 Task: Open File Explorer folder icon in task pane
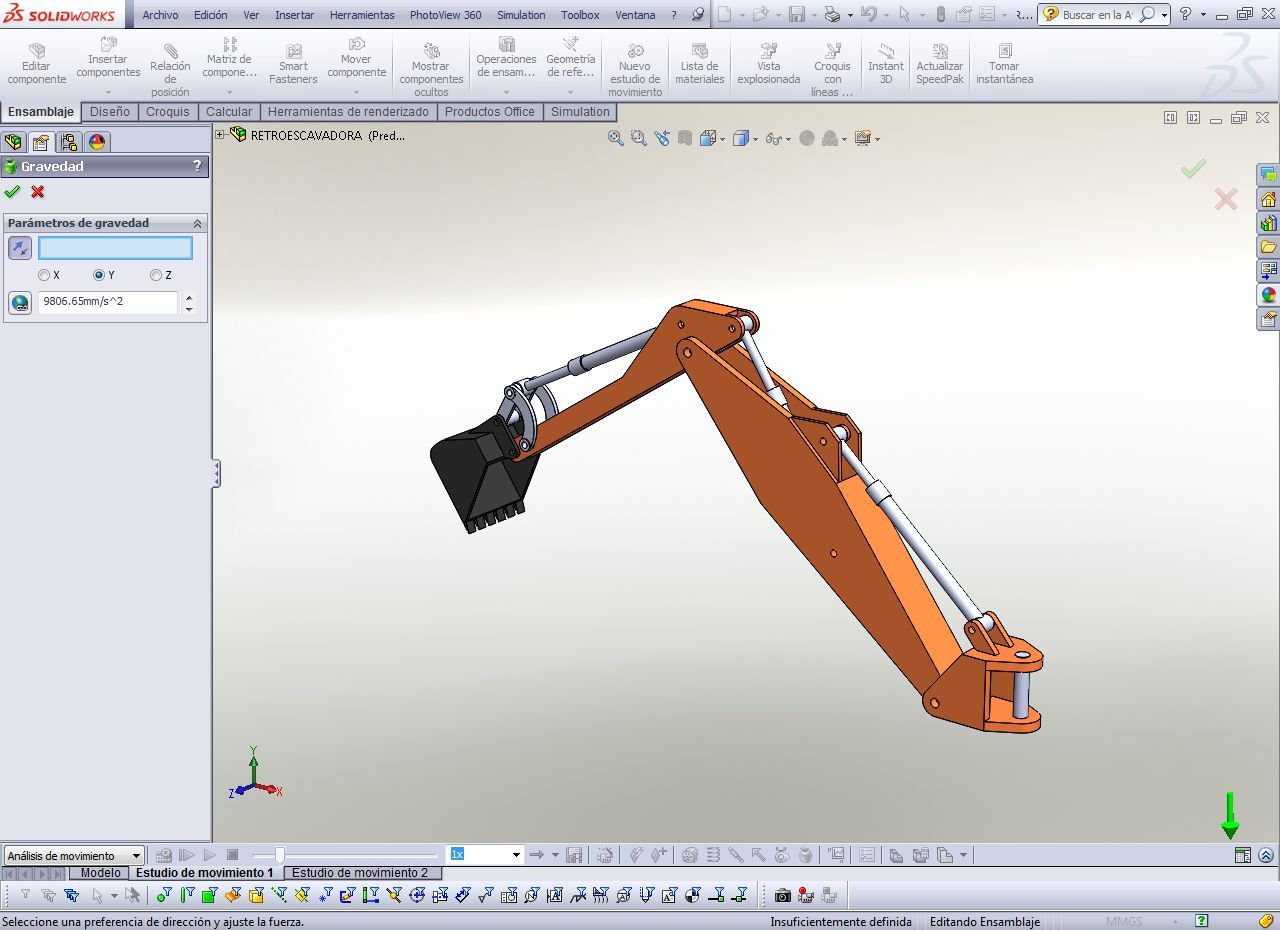pyautogui.click(x=1268, y=247)
